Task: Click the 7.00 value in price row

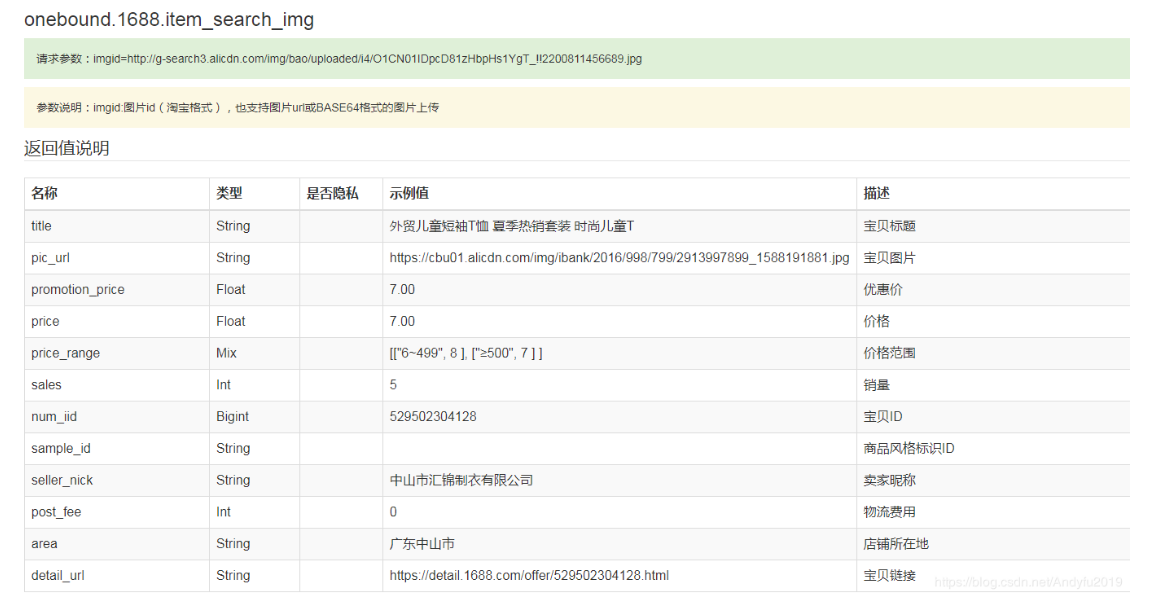Action: tap(403, 321)
